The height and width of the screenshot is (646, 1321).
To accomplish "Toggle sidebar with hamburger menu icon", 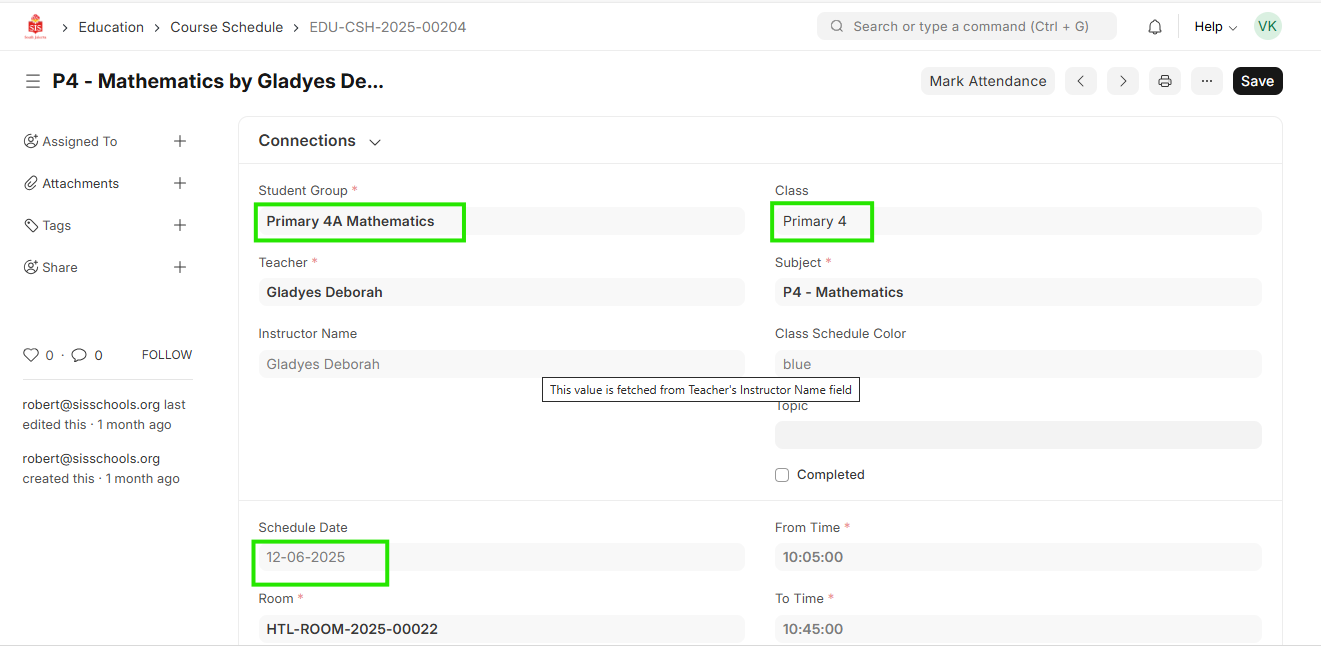I will point(33,81).
